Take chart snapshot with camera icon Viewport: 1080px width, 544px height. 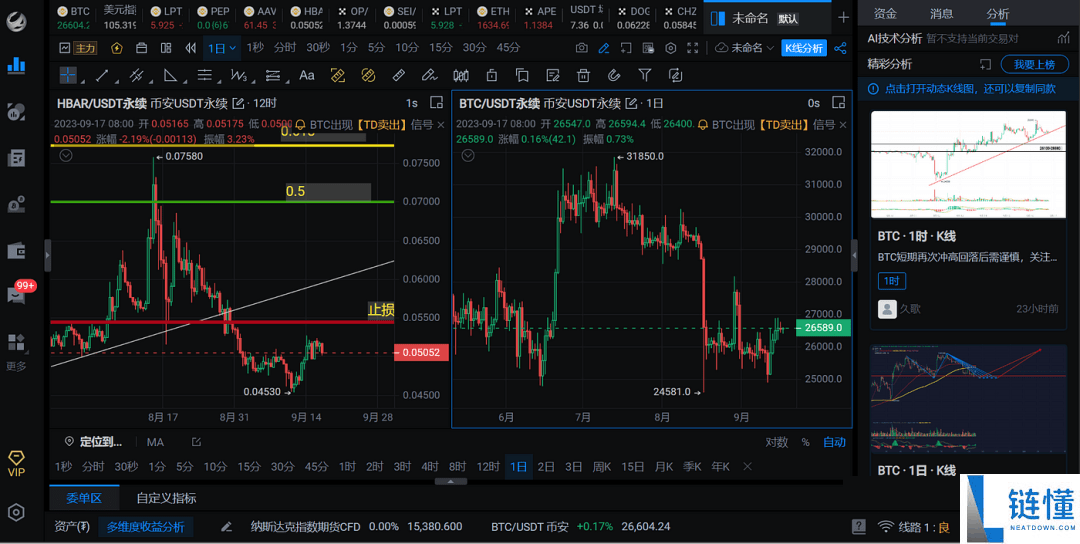point(582,48)
